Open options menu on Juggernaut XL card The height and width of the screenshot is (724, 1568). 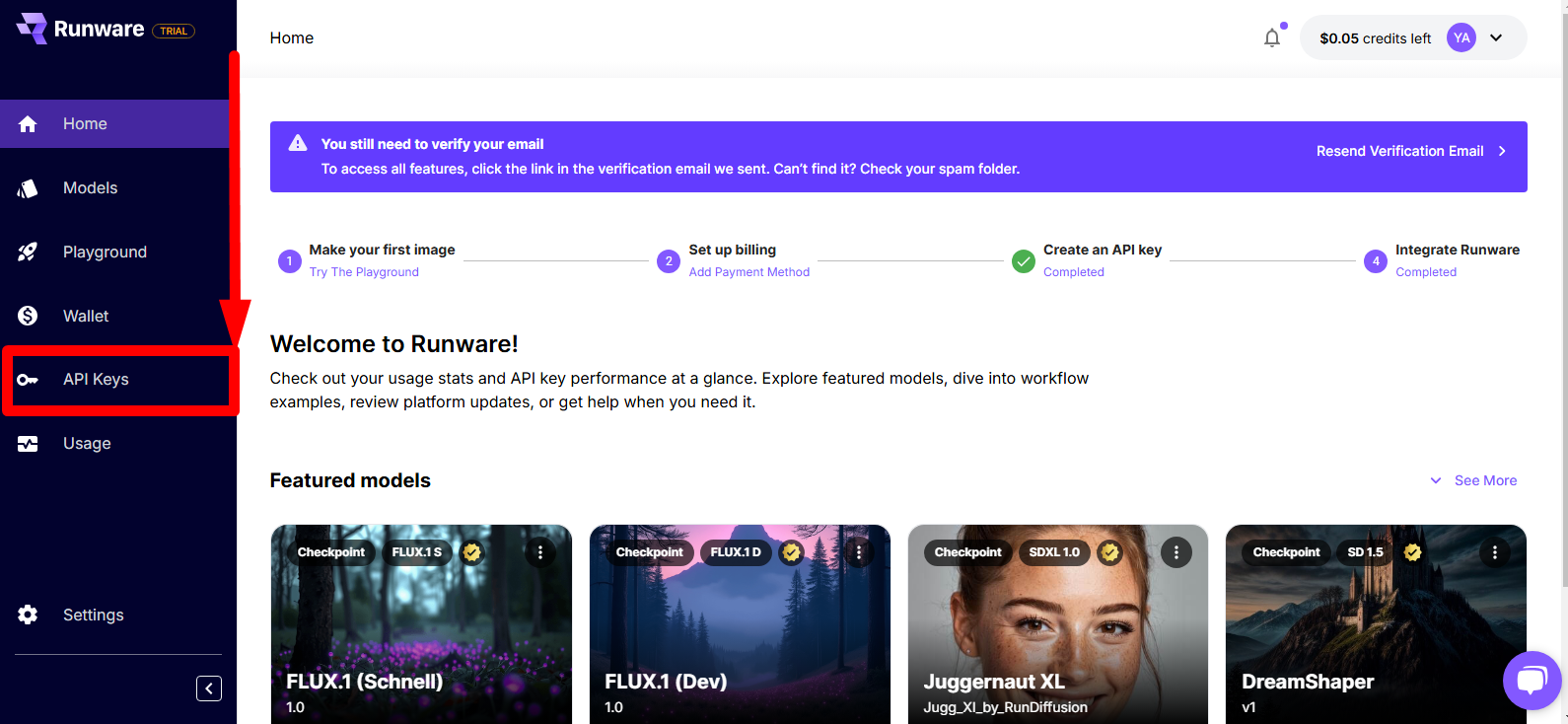pos(1176,552)
